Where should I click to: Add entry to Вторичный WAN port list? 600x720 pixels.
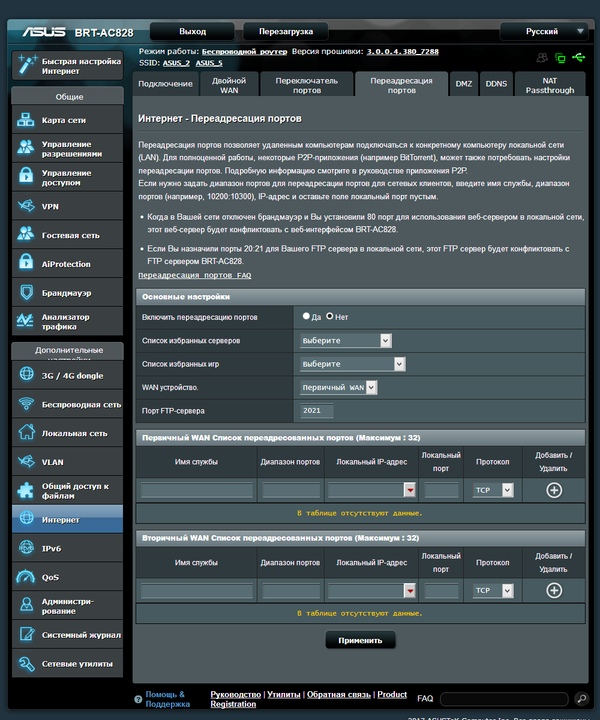click(x=554, y=591)
